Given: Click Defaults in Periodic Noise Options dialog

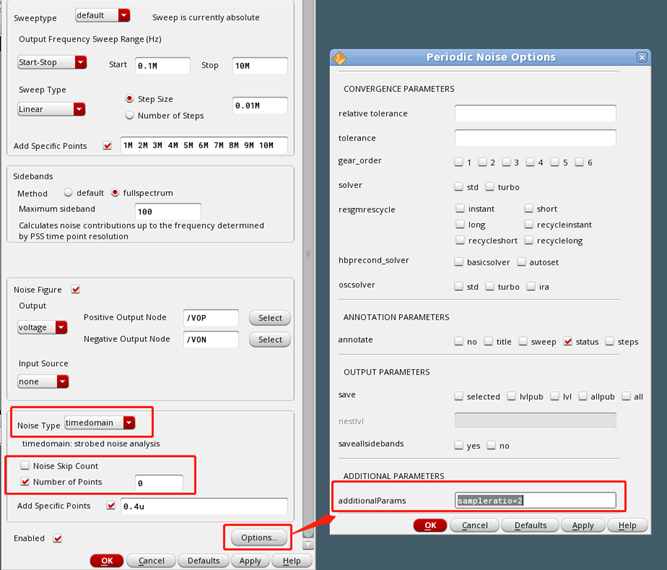Looking at the screenshot, I should click(x=530, y=525).
